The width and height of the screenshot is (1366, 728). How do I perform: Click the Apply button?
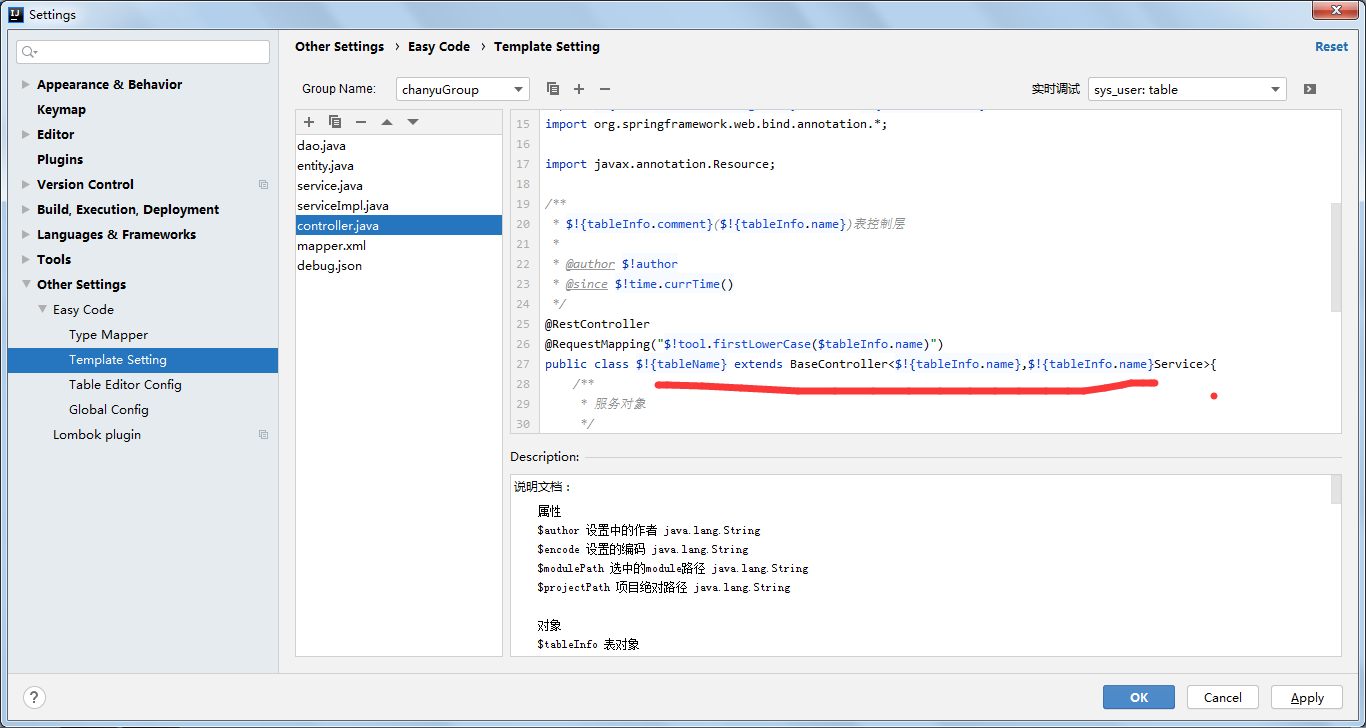[1307, 697]
